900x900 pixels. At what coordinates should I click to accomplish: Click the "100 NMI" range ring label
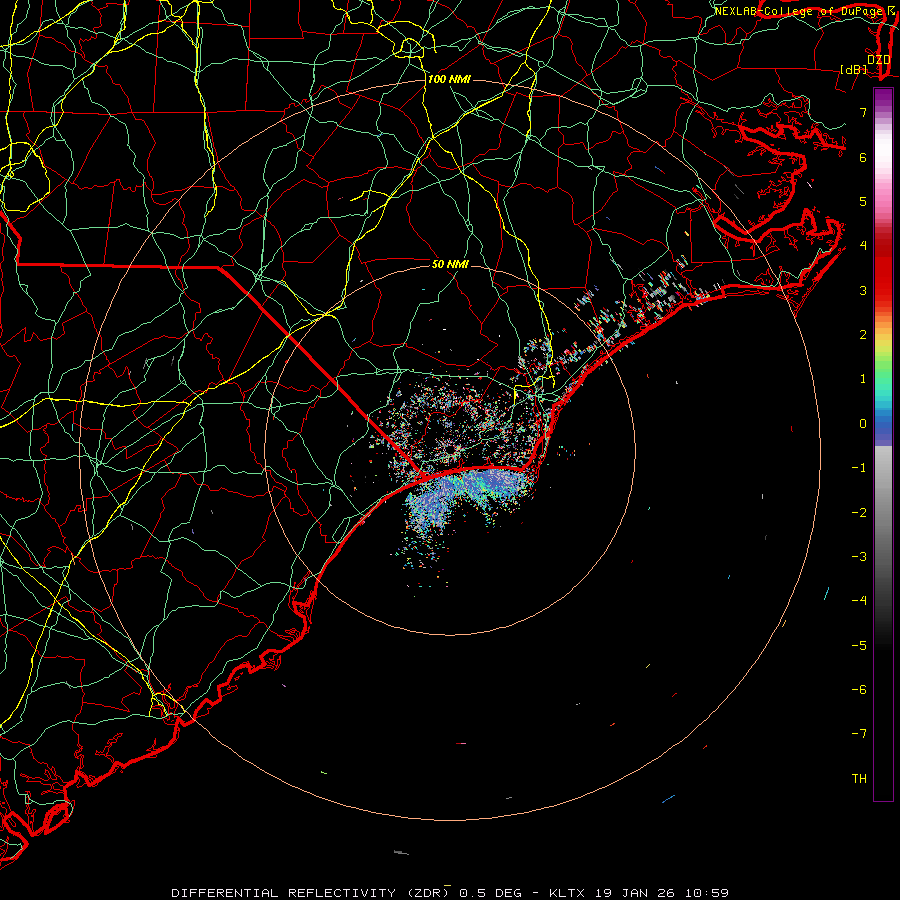[x=449, y=79]
